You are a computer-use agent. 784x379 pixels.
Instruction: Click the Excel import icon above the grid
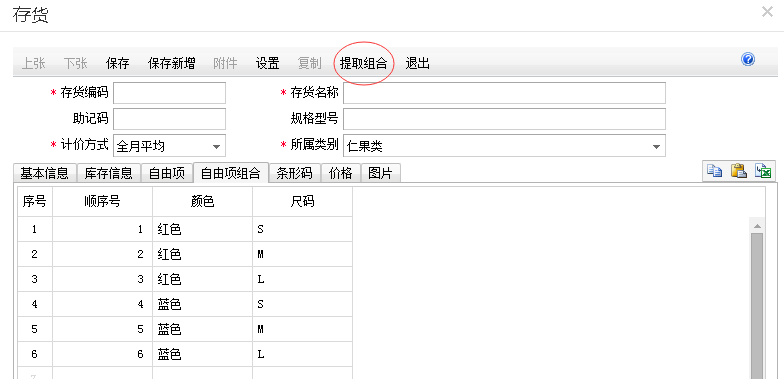click(x=763, y=171)
